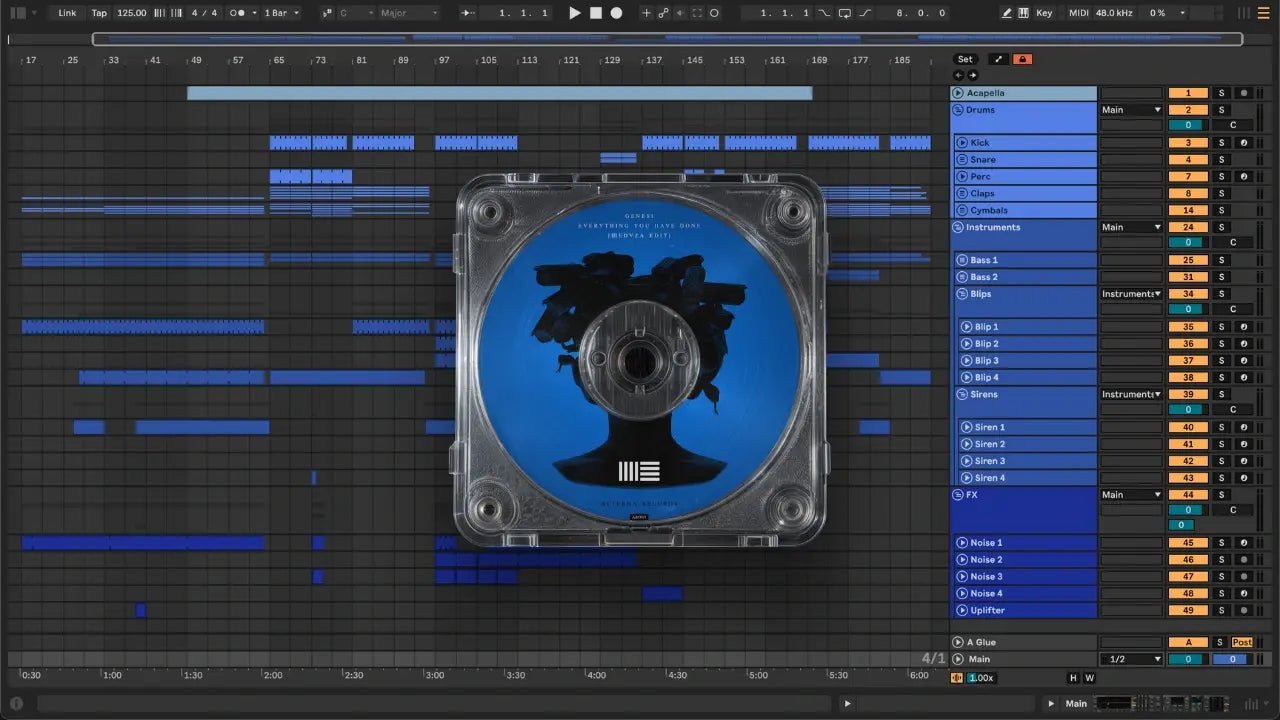Click the computer MIDI keyboard icon
Screen dimensions: 1280x720
click(x=1023, y=13)
